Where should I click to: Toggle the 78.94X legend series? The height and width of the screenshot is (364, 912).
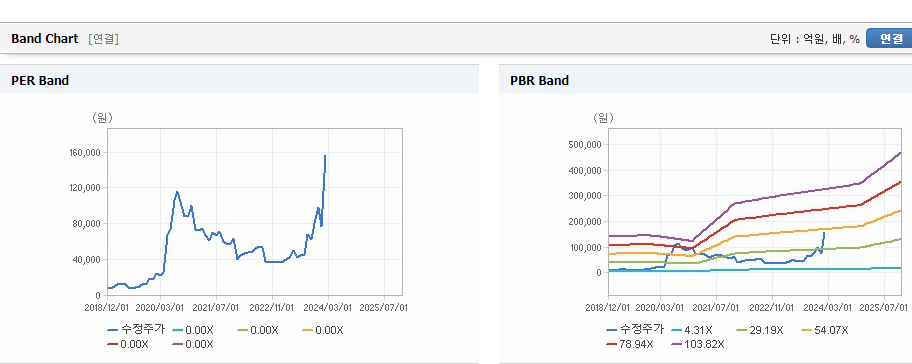coord(629,344)
